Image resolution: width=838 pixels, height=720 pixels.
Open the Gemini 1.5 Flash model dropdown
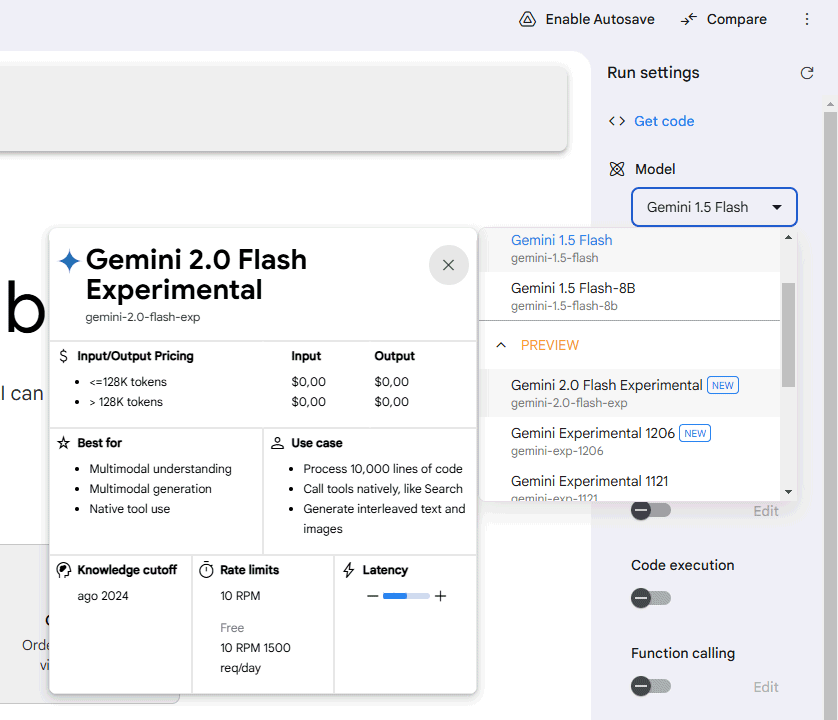714,207
